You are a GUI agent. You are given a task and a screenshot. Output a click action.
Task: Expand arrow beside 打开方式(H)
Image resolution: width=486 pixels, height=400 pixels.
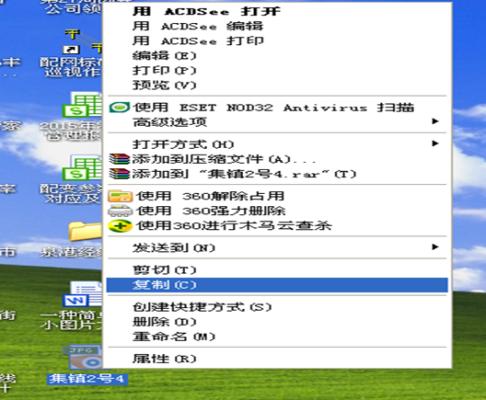tap(435, 144)
